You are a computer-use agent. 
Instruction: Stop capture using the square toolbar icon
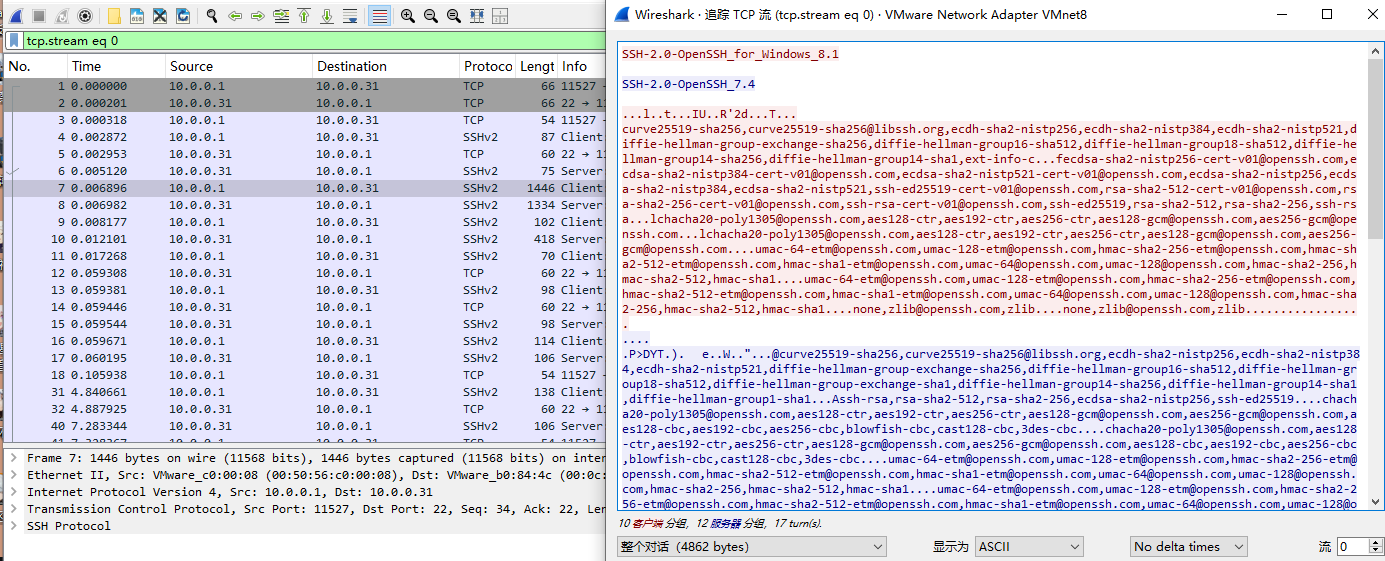coord(39,16)
